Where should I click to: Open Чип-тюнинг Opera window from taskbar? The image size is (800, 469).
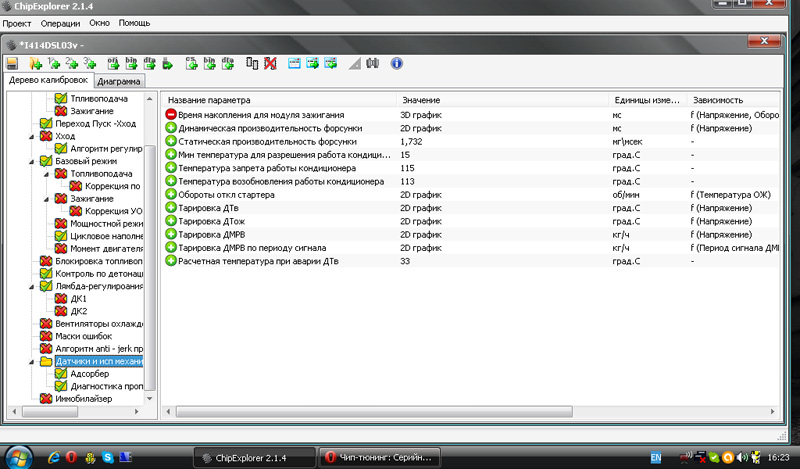click(383, 457)
